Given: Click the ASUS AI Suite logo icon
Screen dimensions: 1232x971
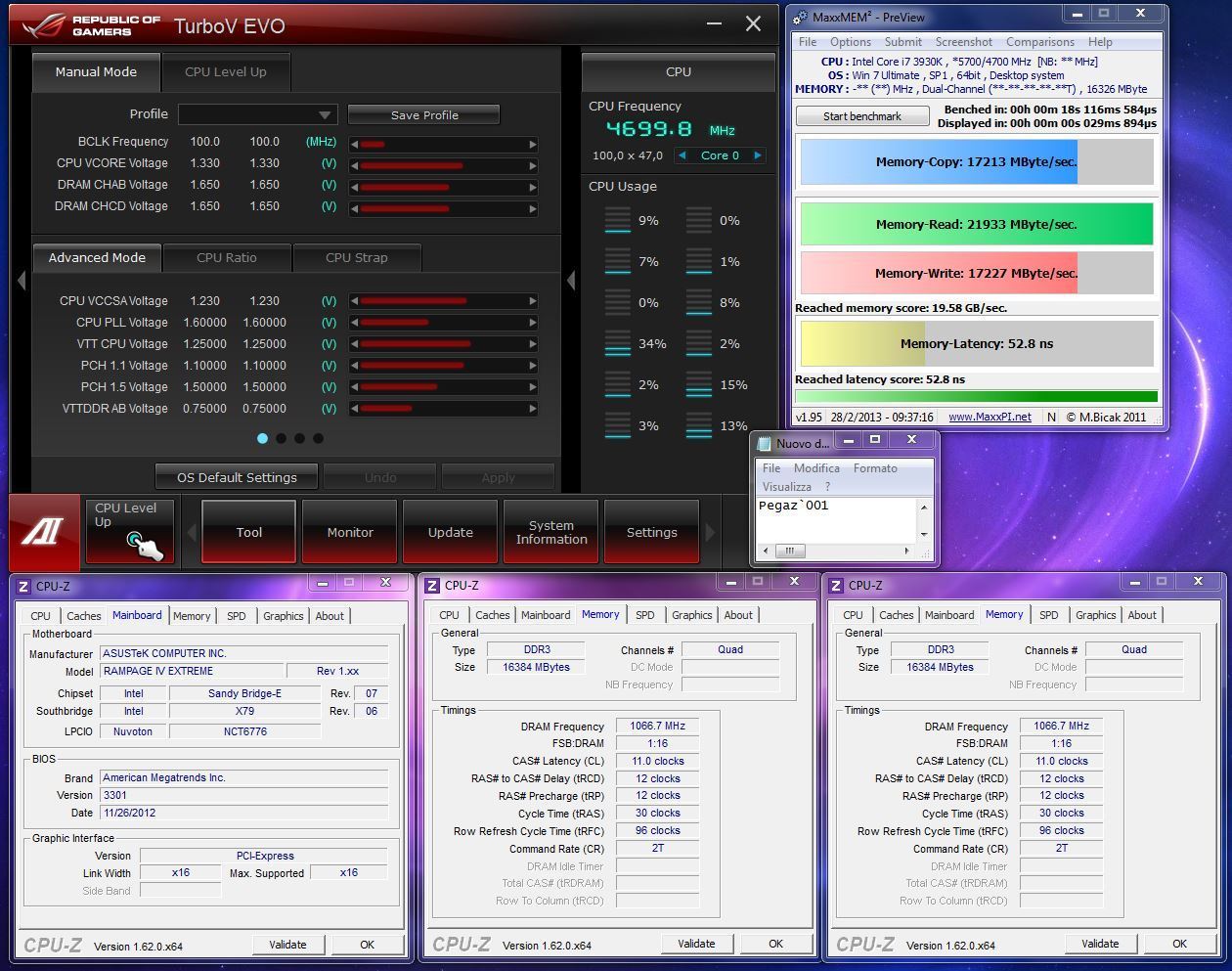Looking at the screenshot, I should (44, 532).
